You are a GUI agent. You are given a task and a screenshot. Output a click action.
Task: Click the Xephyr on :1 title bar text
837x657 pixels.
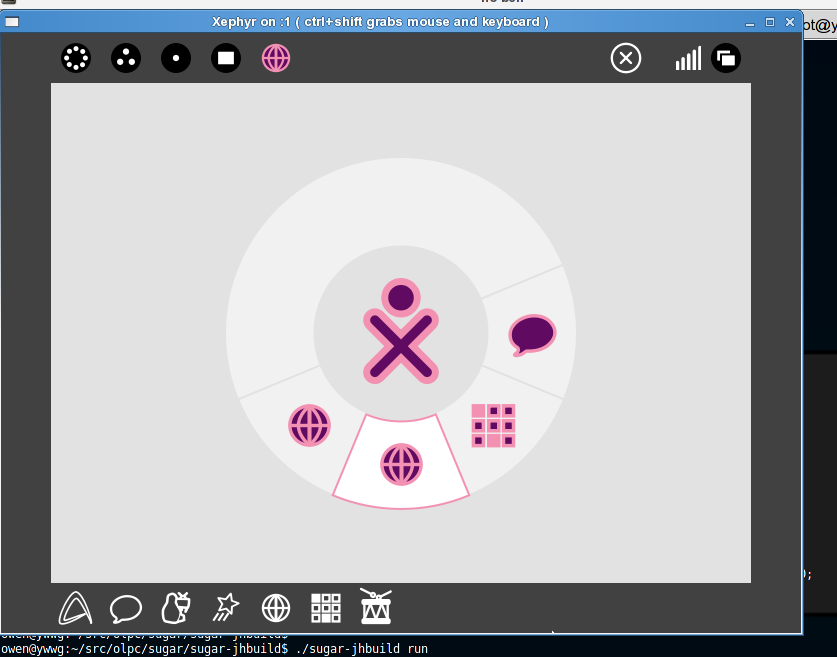click(x=380, y=22)
